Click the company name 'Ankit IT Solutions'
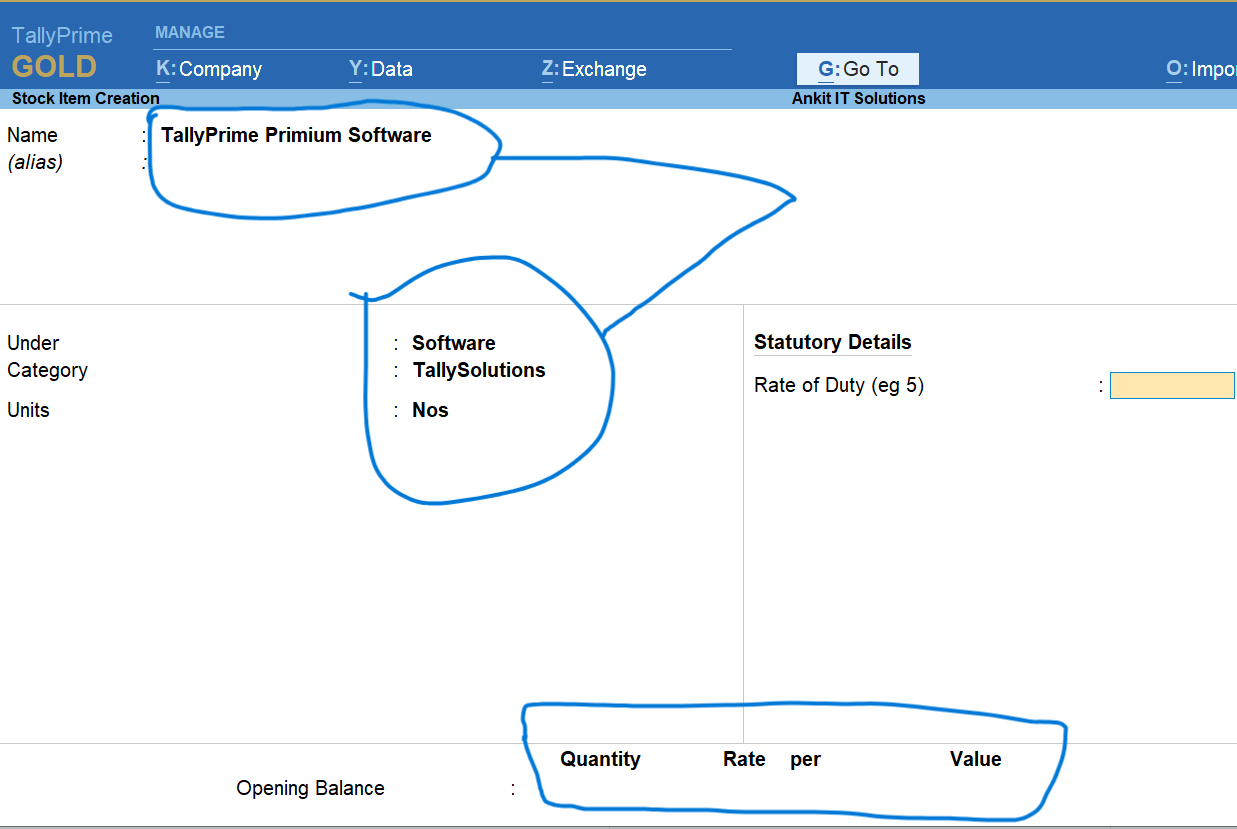Screen dimensions: 1237x829 click(x=859, y=98)
